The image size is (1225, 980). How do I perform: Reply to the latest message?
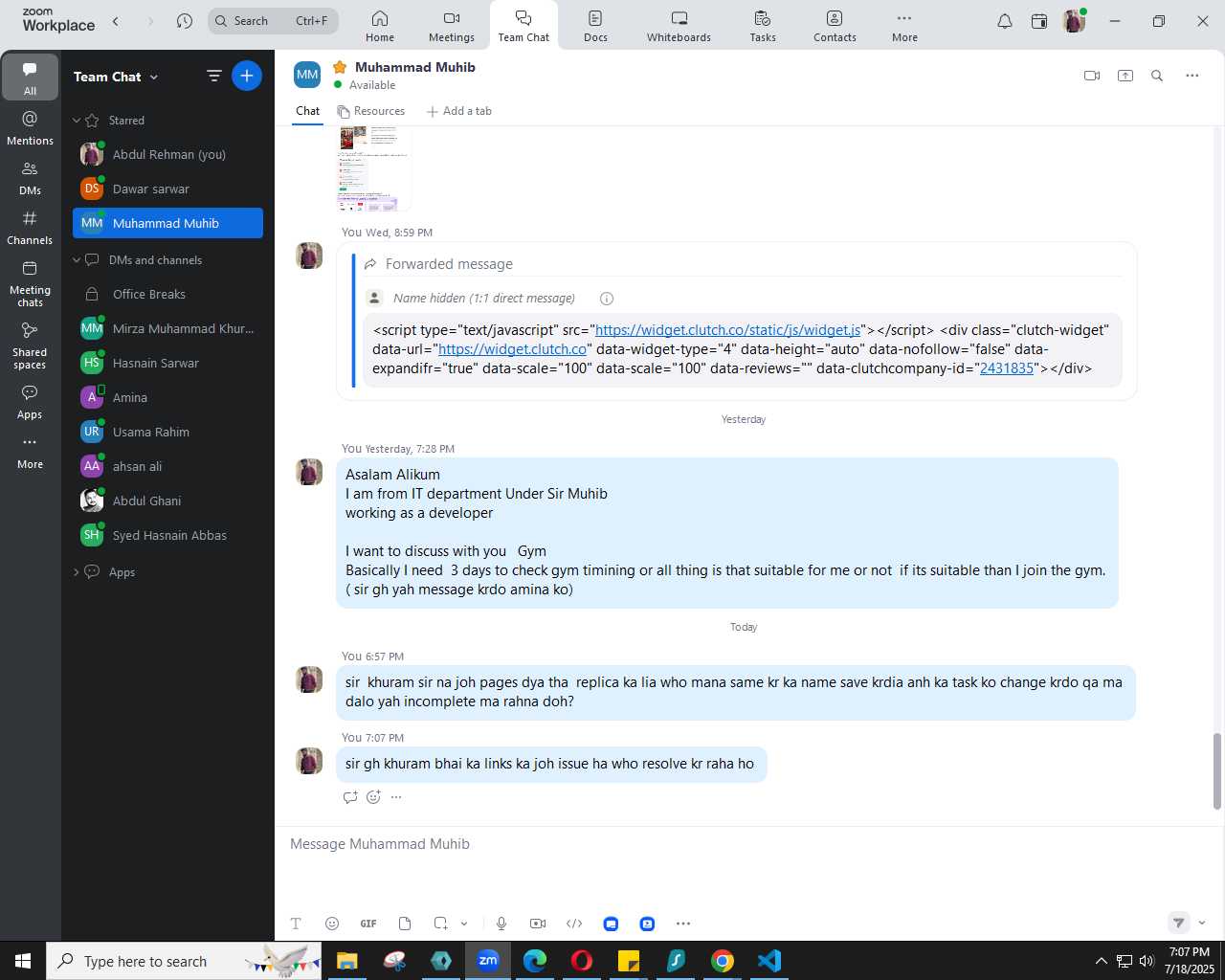350,797
